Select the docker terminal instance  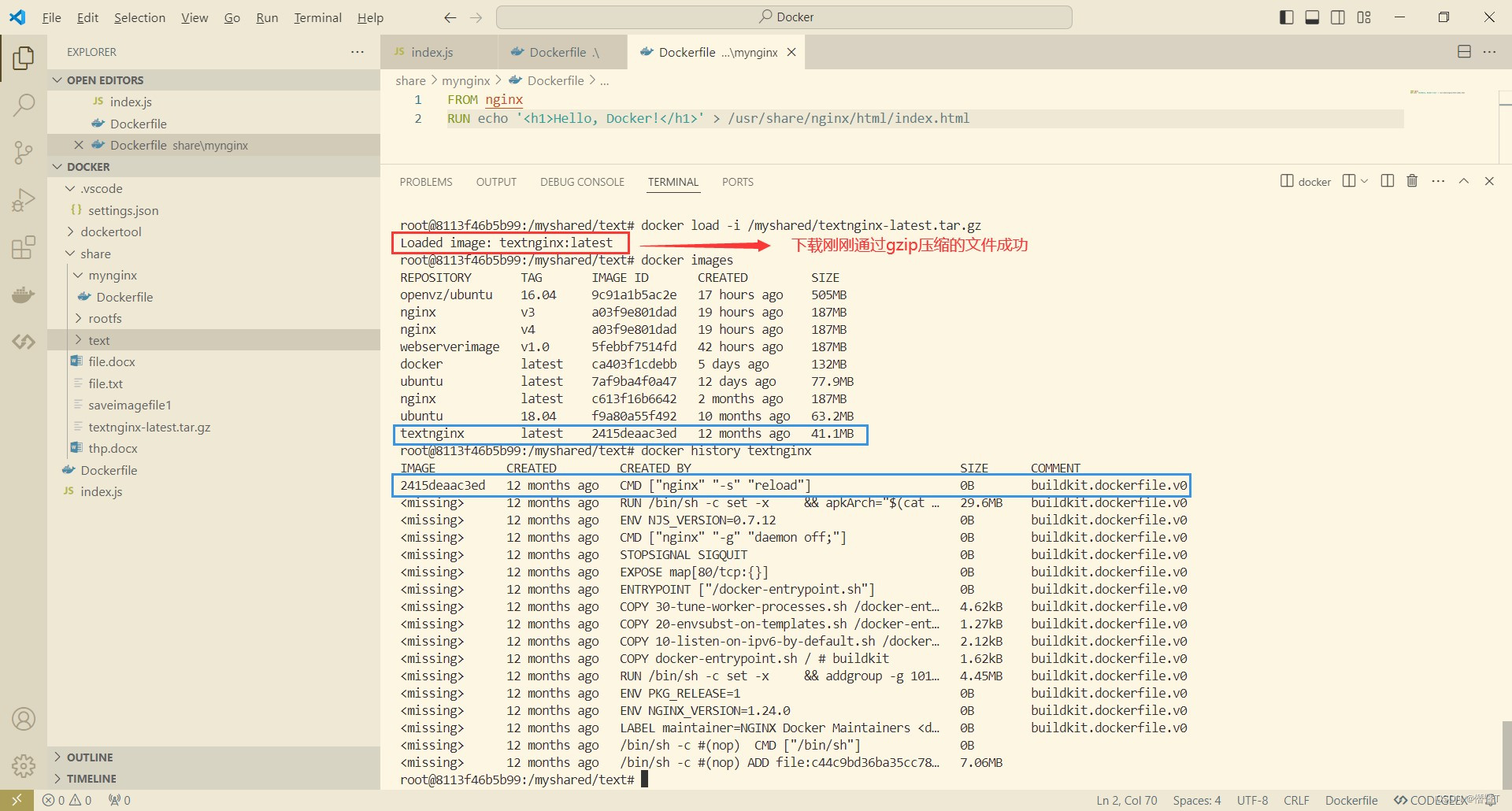pyautogui.click(x=1306, y=181)
